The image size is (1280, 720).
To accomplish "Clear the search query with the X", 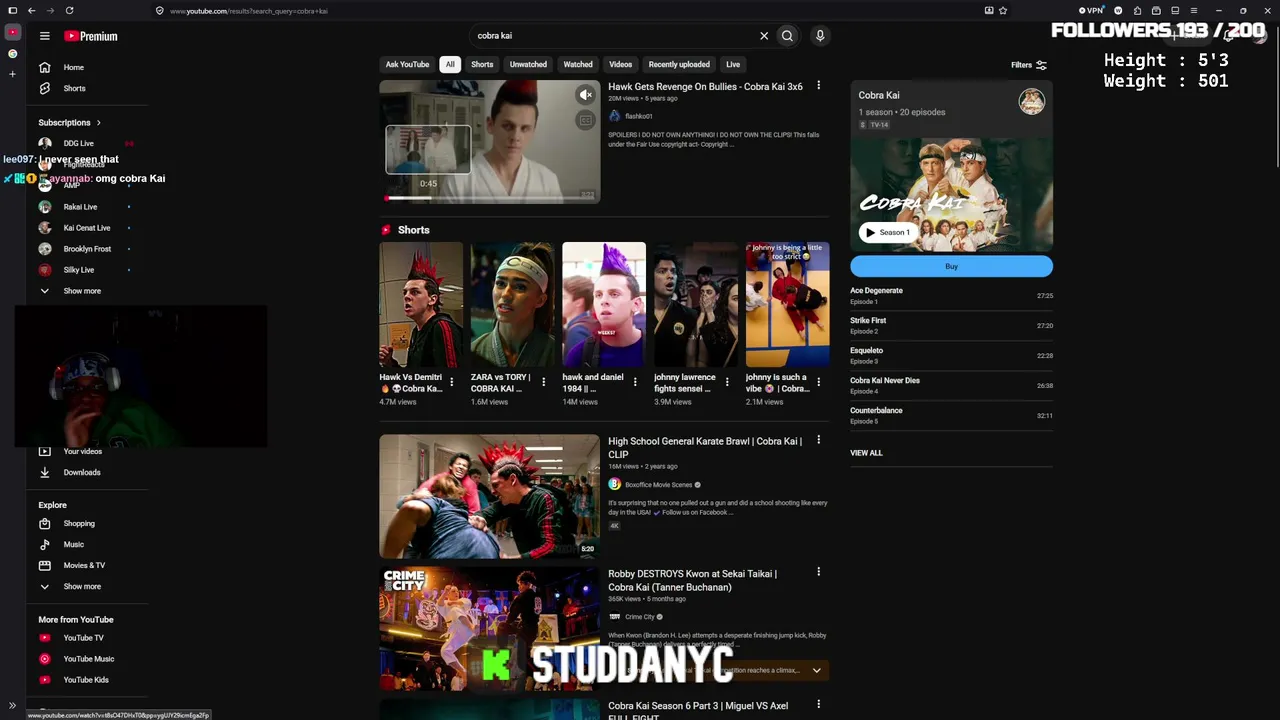I will coord(764,36).
